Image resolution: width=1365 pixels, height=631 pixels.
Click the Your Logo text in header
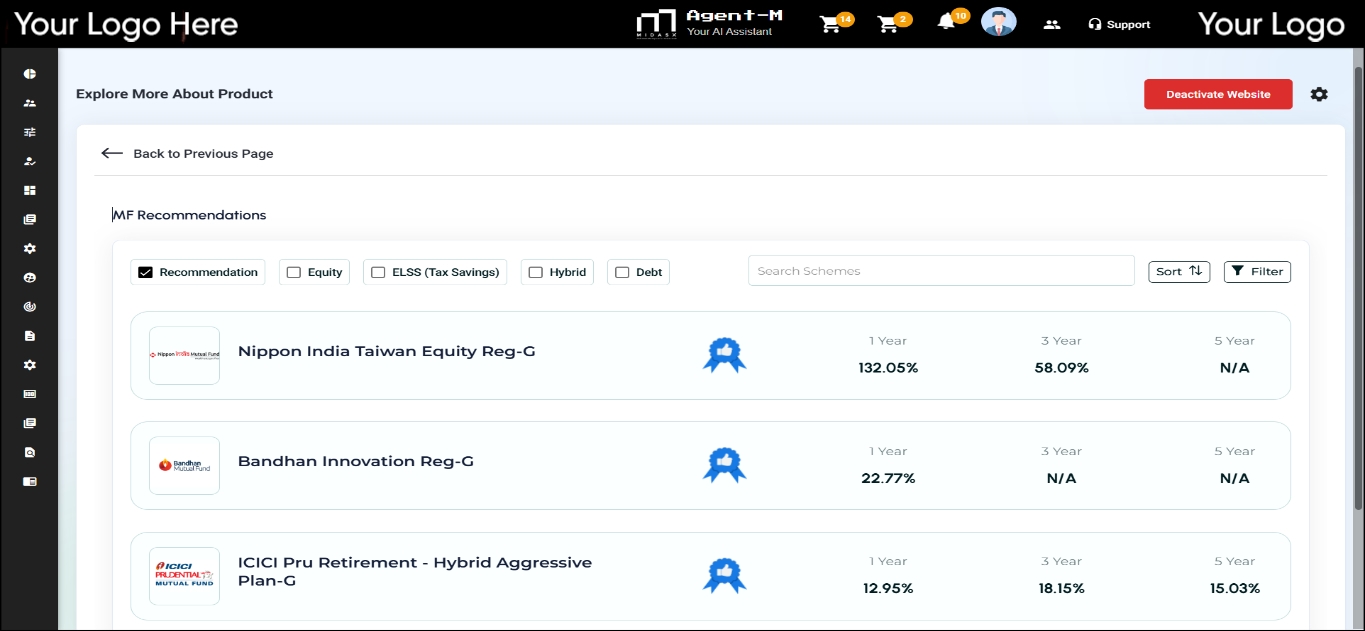click(x=1271, y=24)
